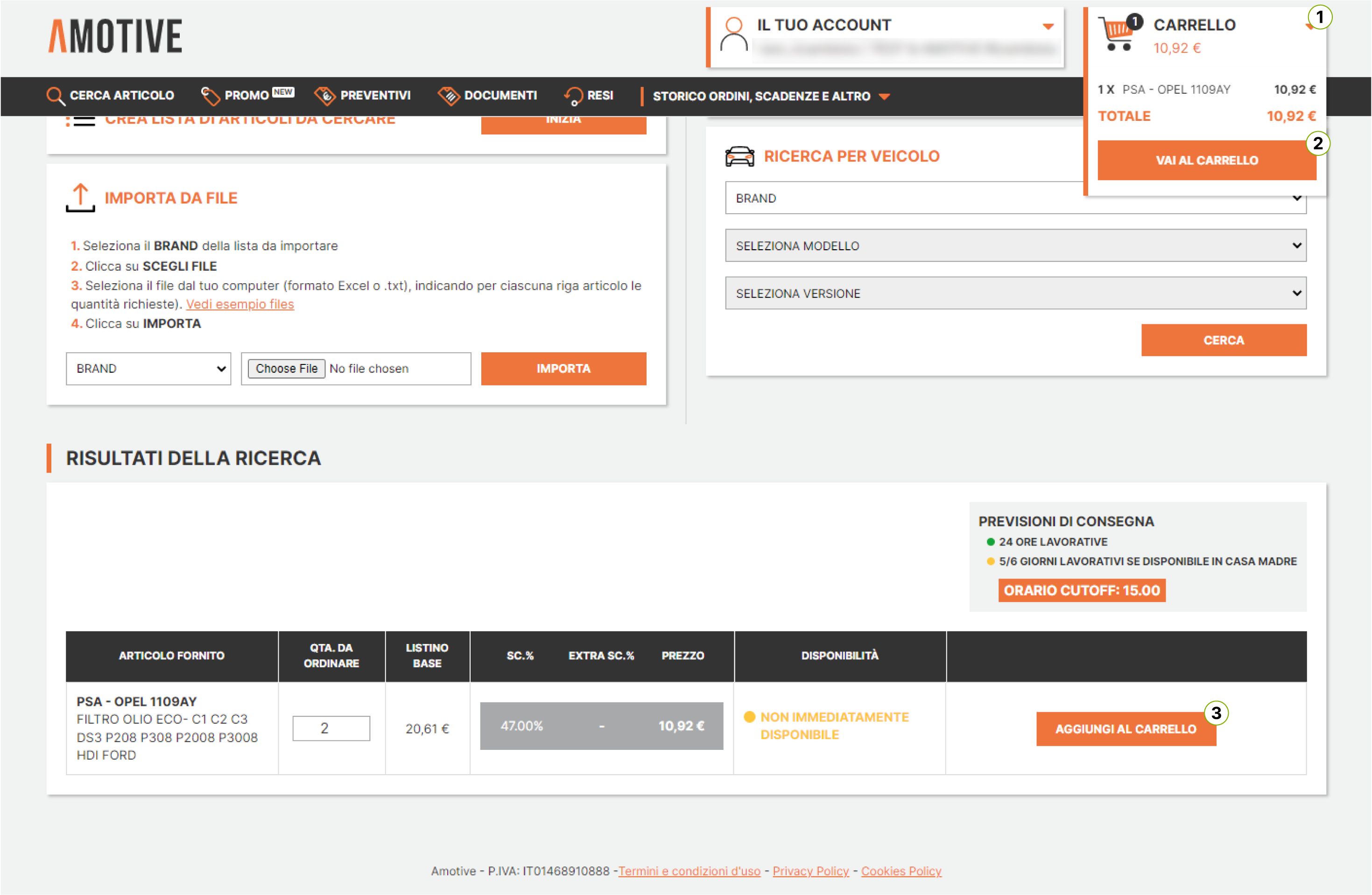Viewport: 1372px width, 895px height.
Task: Click the Preventivi icon in navbar
Action: coord(325,96)
